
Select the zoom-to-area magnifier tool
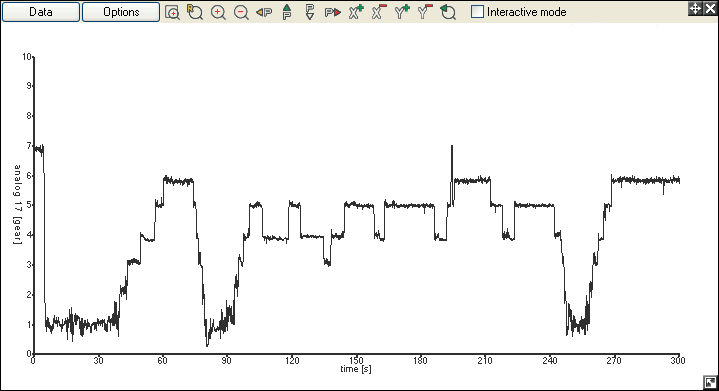[172, 12]
